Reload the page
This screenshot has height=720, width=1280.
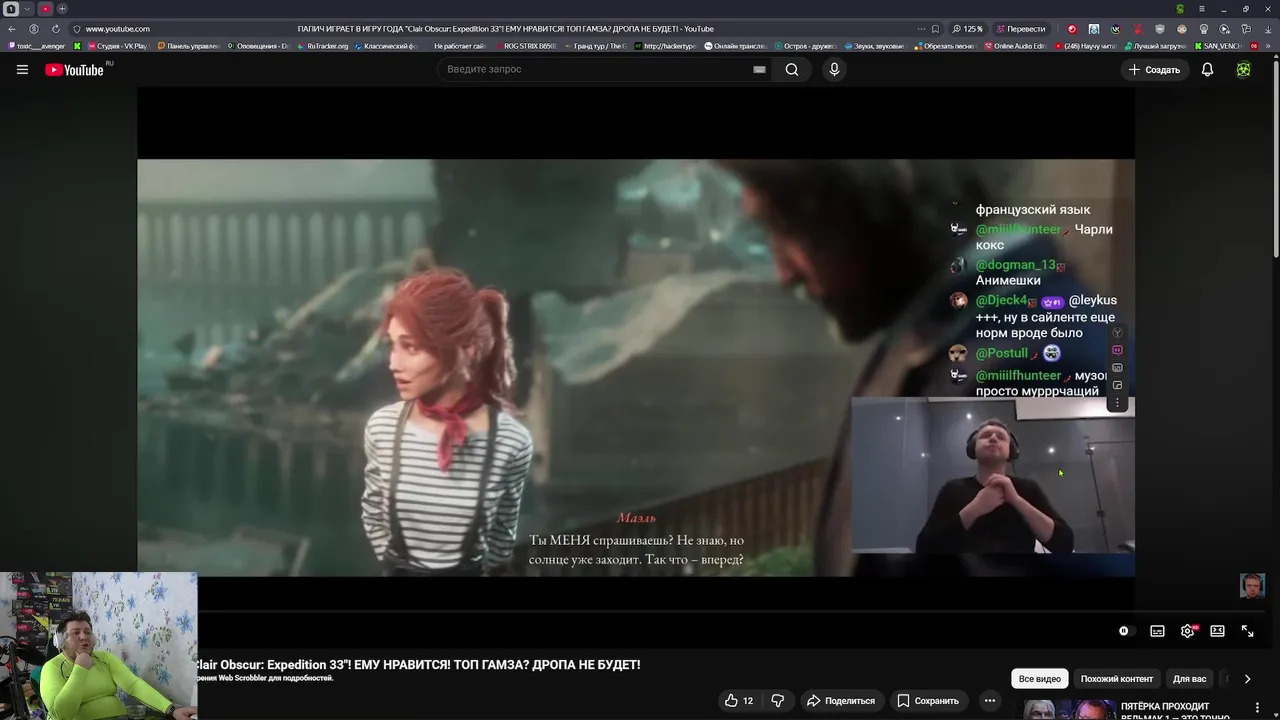click(x=55, y=29)
